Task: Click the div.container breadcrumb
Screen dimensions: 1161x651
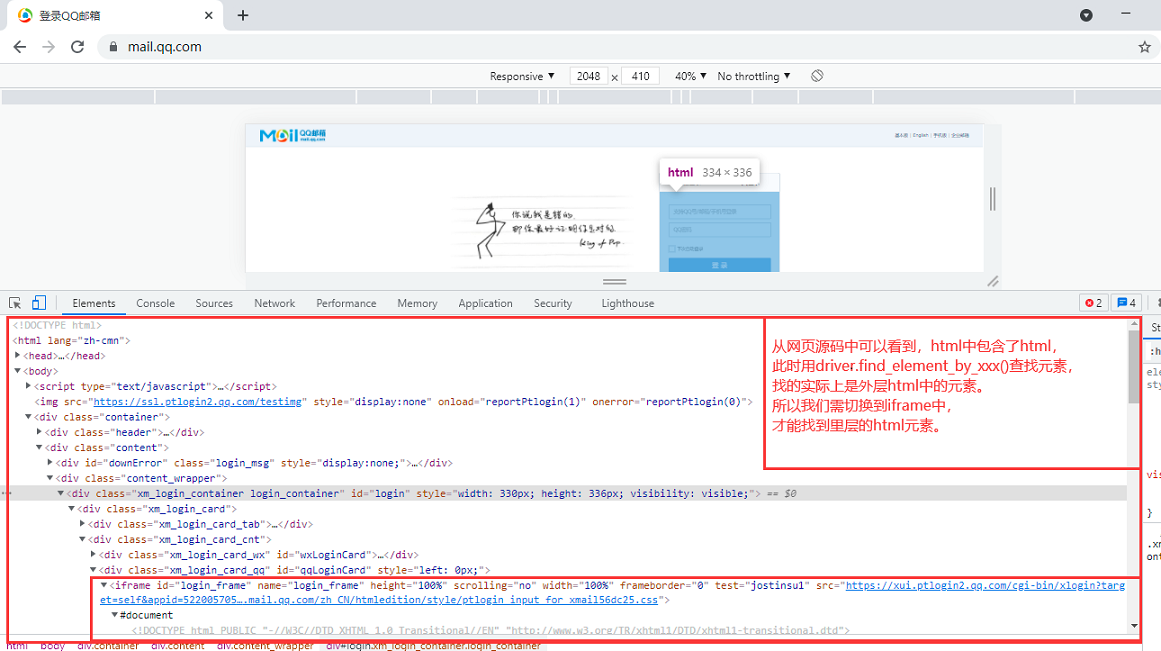Action: point(108,646)
